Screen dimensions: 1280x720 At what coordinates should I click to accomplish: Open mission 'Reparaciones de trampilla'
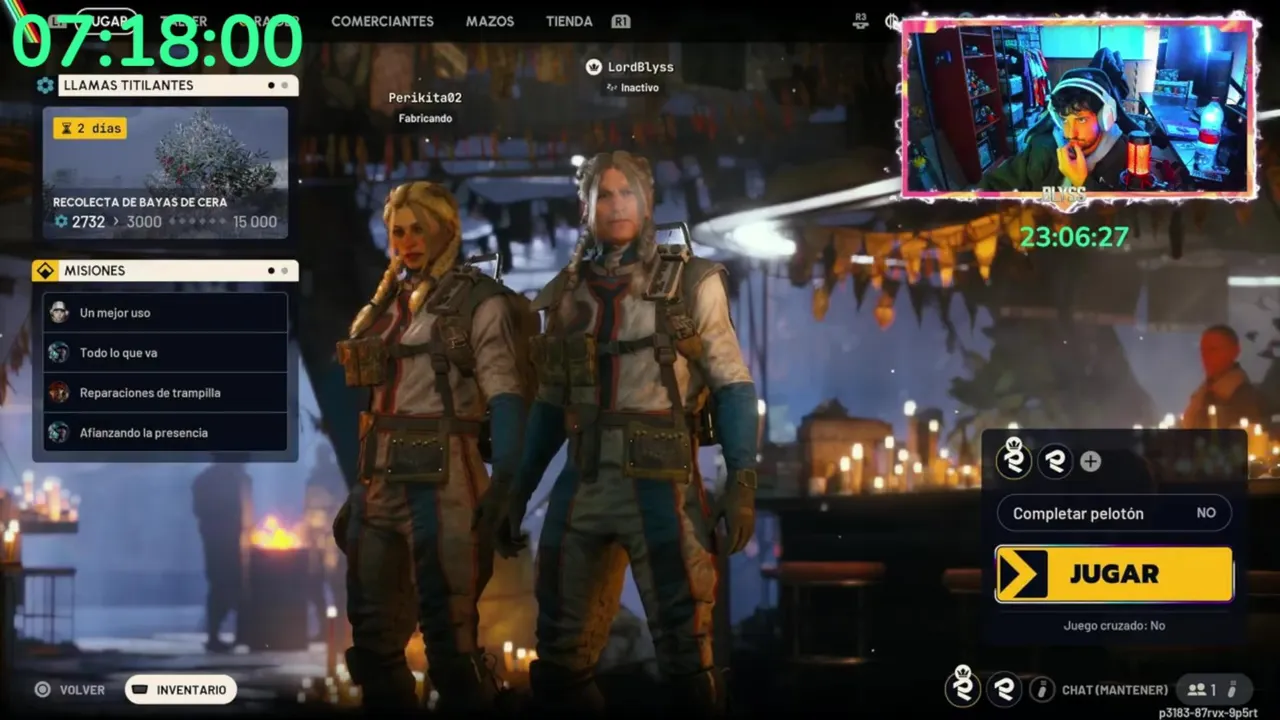click(x=165, y=392)
